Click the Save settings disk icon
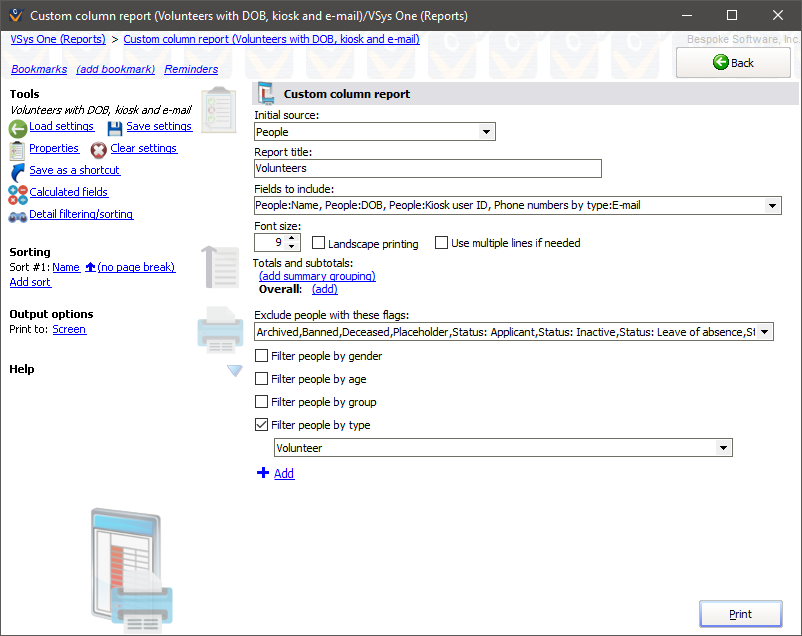The height and width of the screenshot is (636, 802). coord(113,126)
